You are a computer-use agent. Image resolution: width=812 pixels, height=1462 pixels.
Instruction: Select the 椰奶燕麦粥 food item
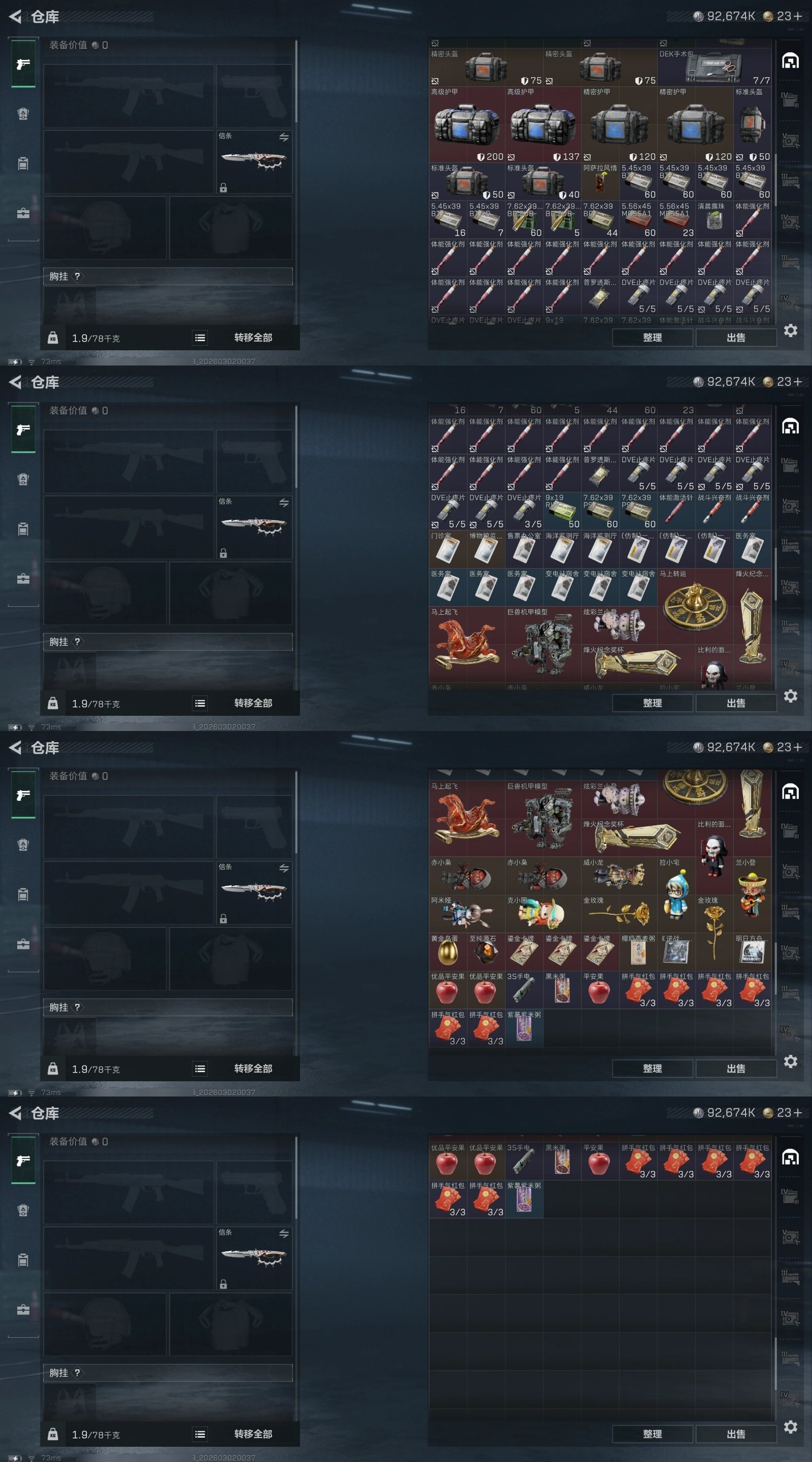[638, 952]
